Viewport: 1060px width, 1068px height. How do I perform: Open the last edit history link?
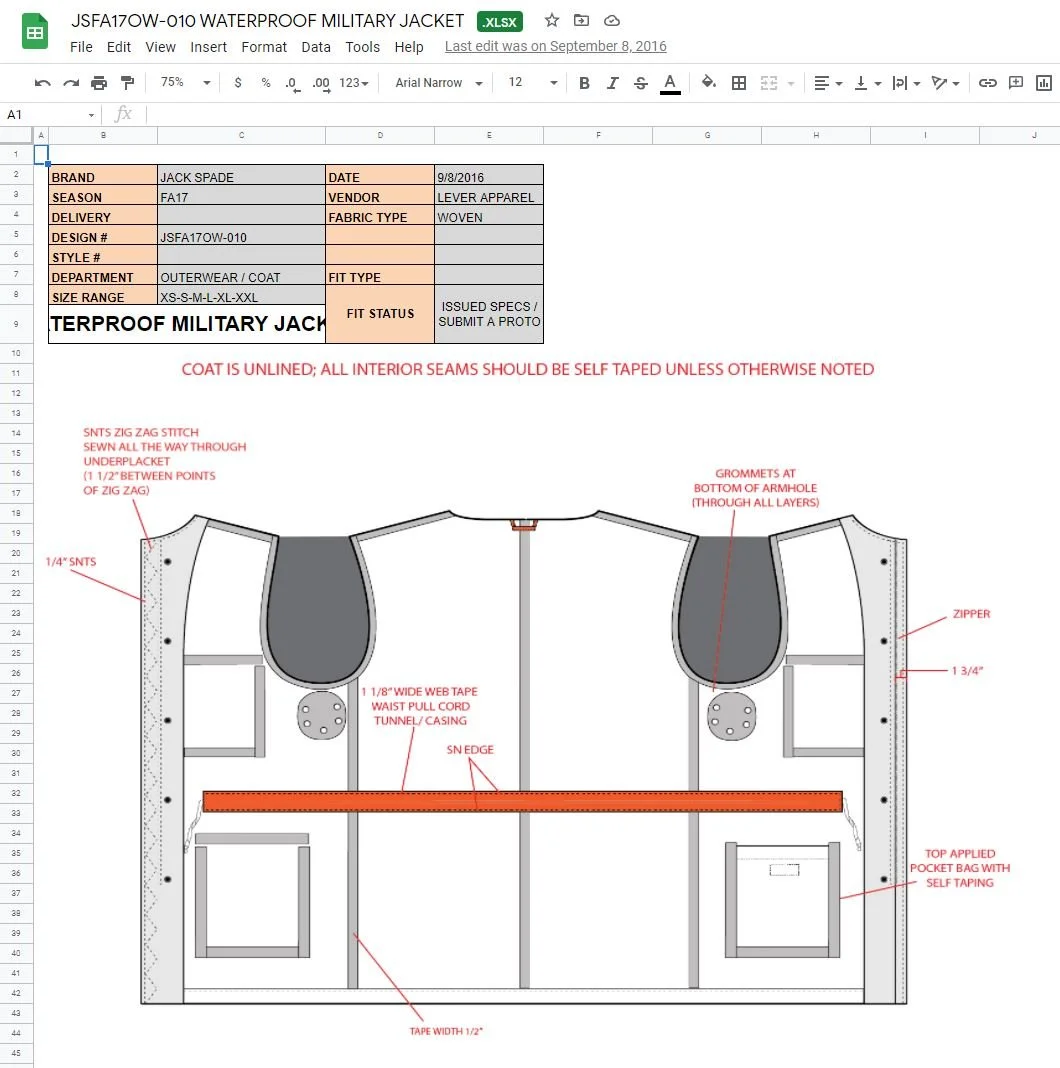tap(555, 46)
